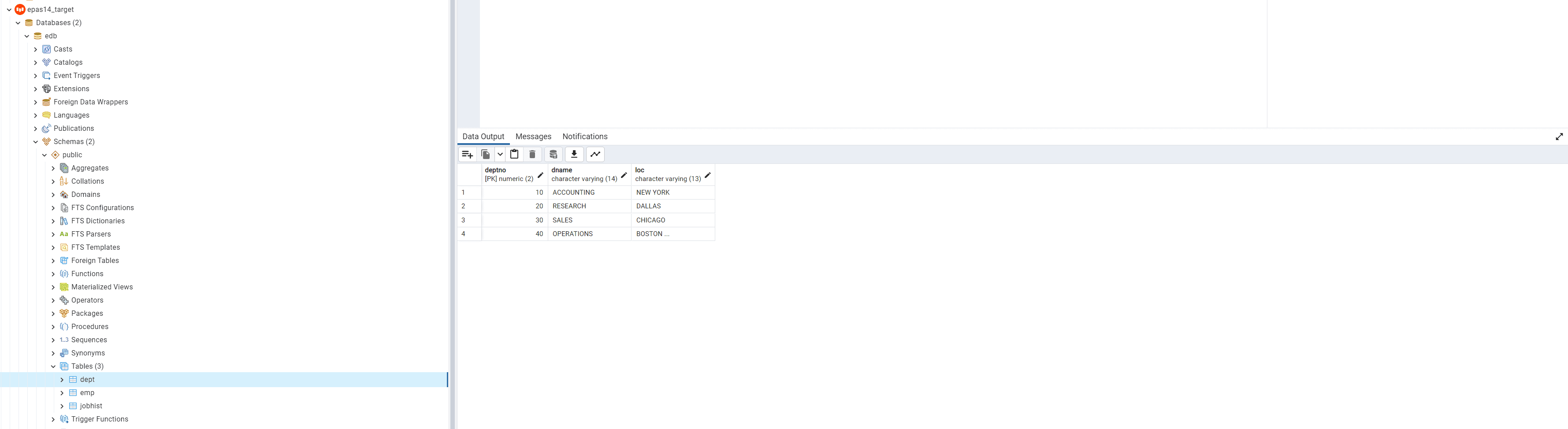The image size is (1568, 429).
Task: Open the Notifications tab
Action: 584,136
